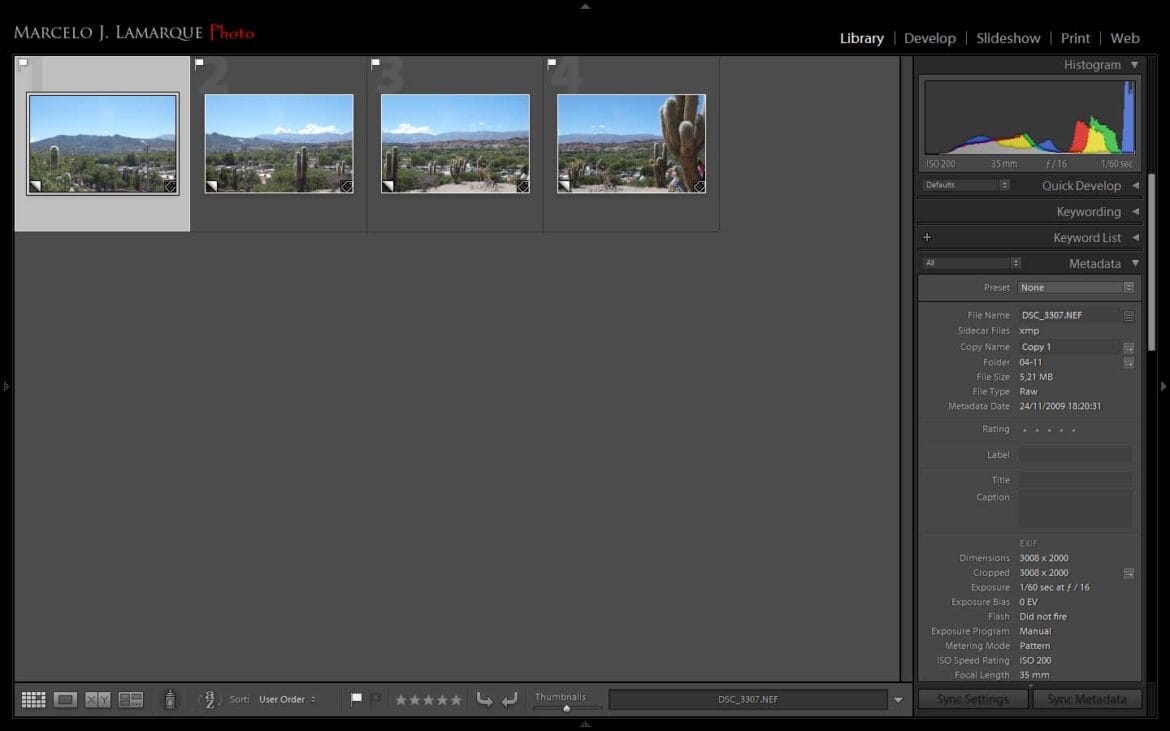Open the Metadata Preset dropdown showing None
The image size is (1170, 731).
pyautogui.click(x=1077, y=287)
